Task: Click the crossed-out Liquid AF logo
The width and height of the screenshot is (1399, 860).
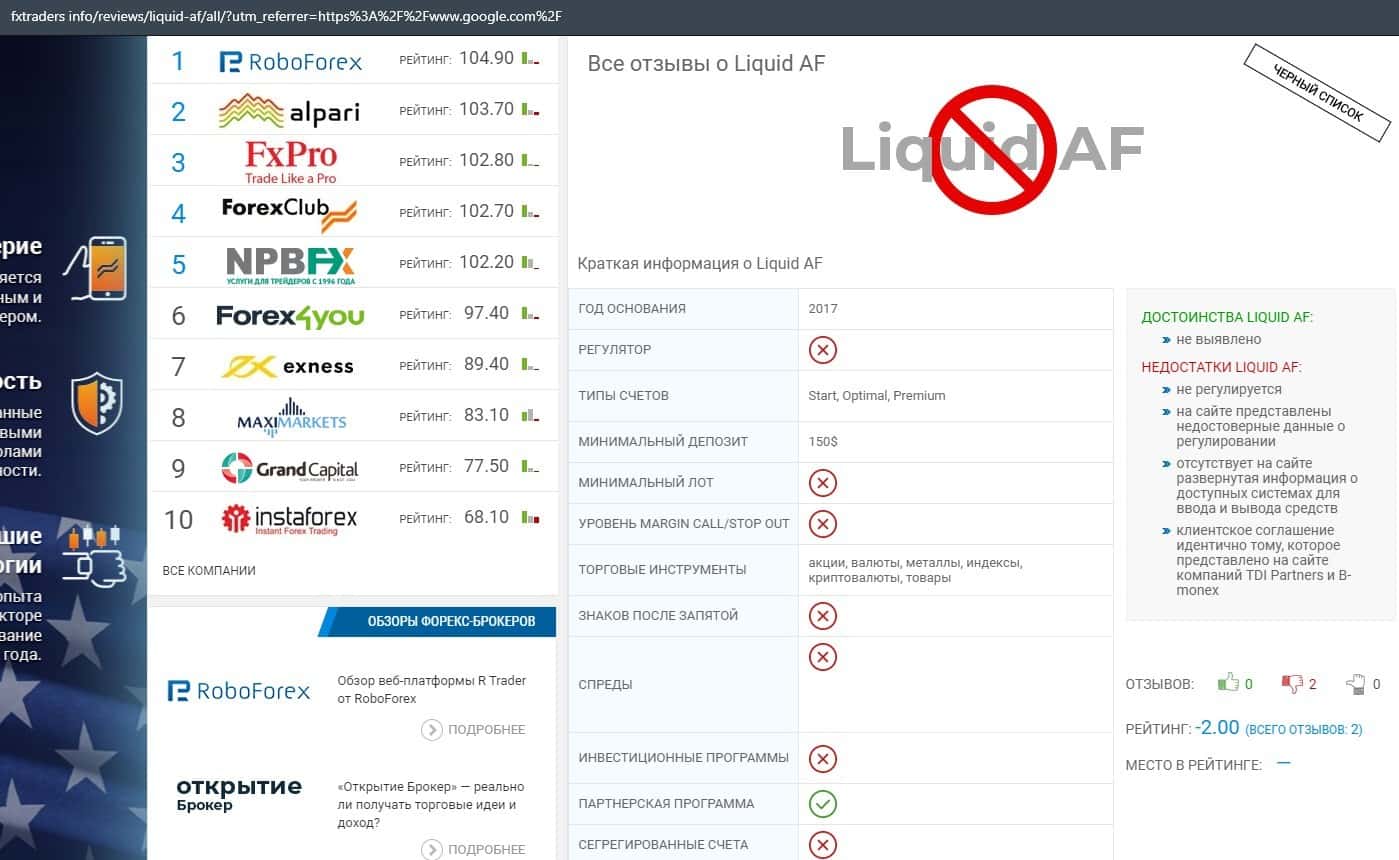Action: [992, 150]
